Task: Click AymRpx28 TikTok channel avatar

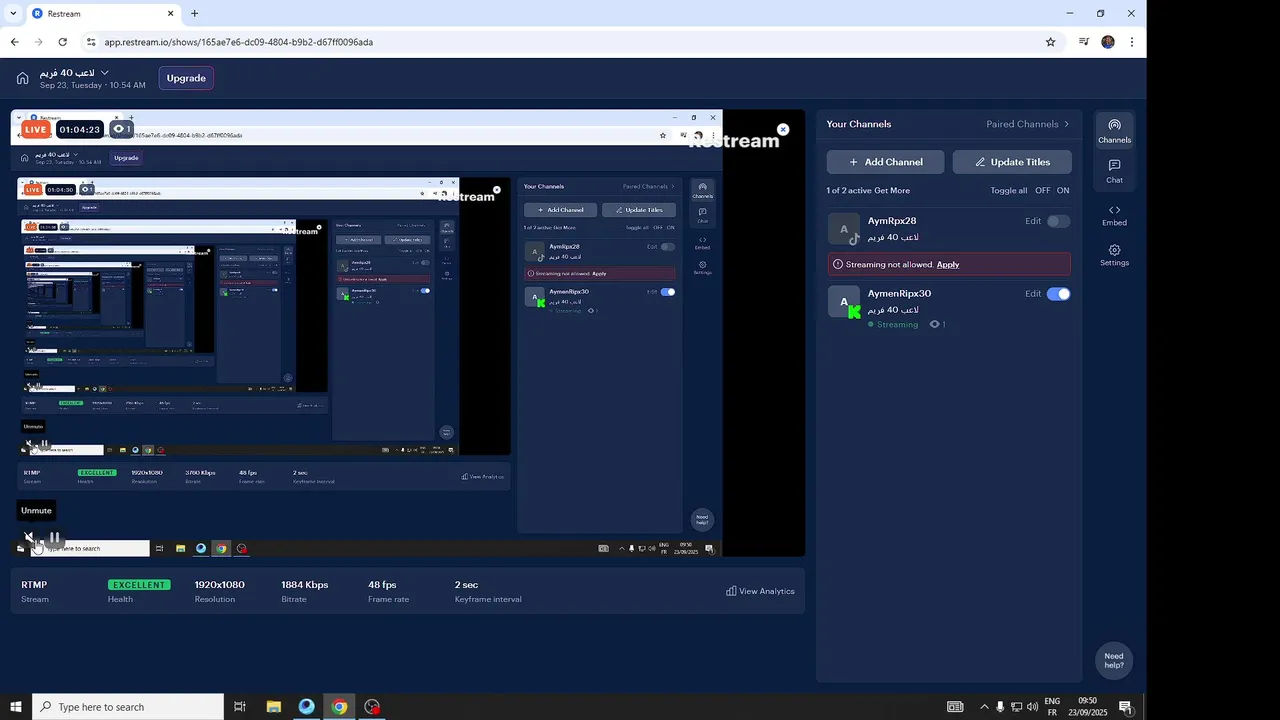Action: pos(844,229)
